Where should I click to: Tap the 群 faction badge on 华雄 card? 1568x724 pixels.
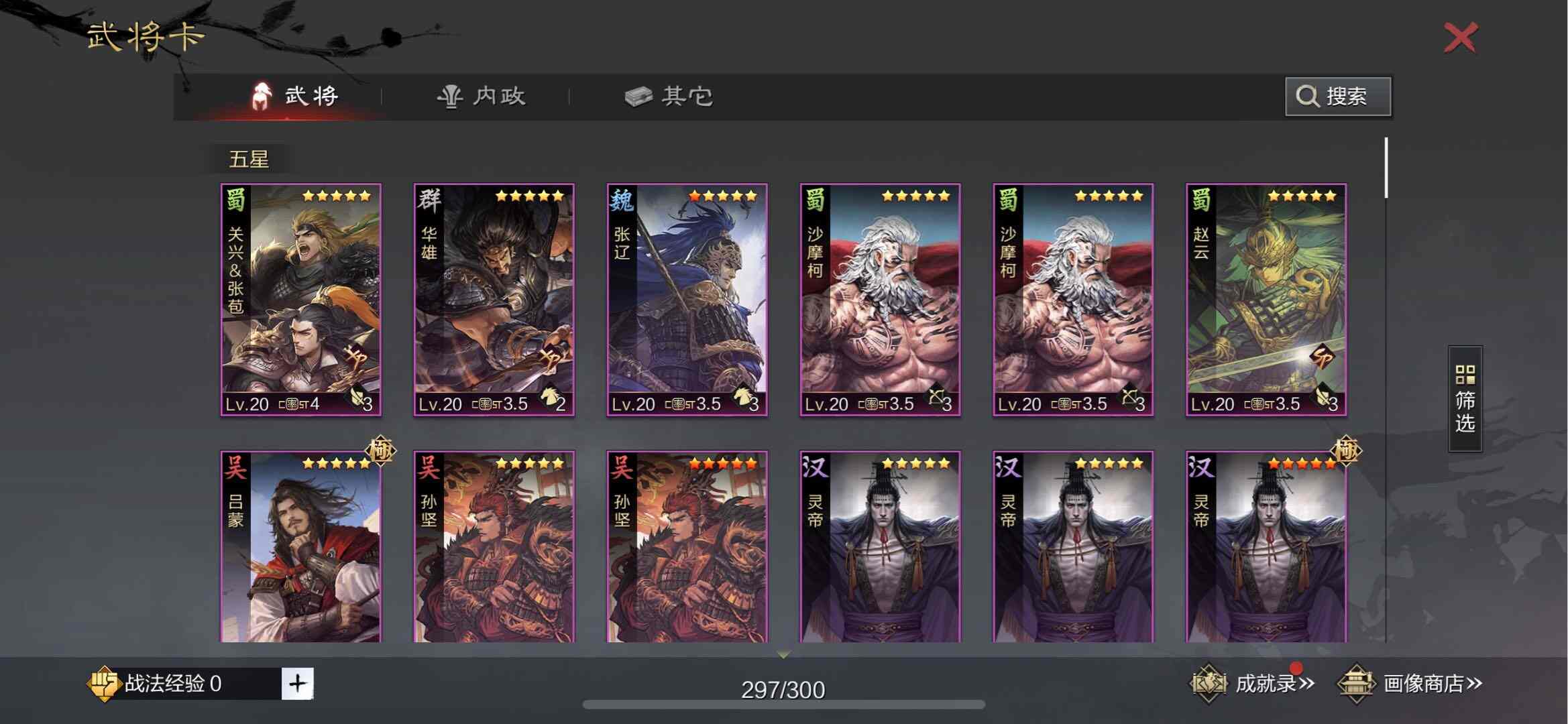(x=429, y=200)
